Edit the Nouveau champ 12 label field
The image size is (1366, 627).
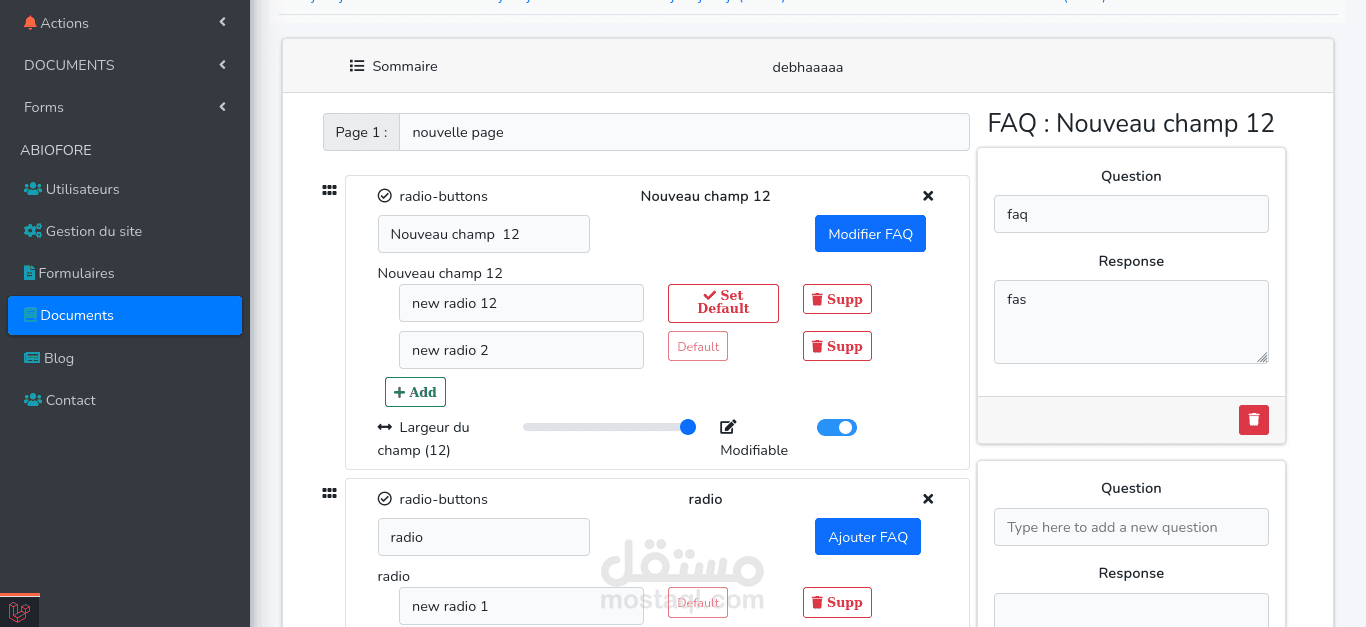coord(484,234)
